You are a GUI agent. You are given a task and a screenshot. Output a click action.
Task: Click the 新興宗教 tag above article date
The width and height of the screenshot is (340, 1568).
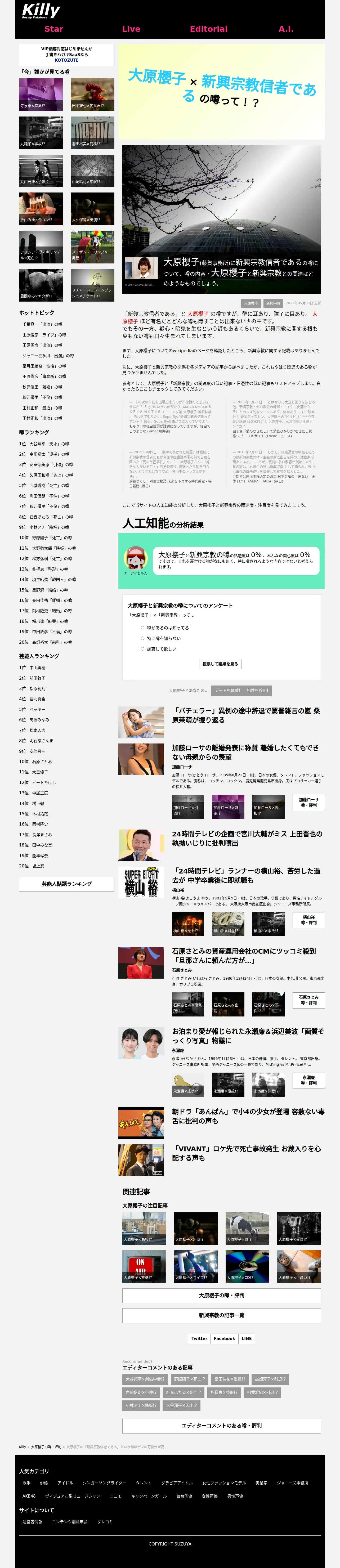pos(273,303)
